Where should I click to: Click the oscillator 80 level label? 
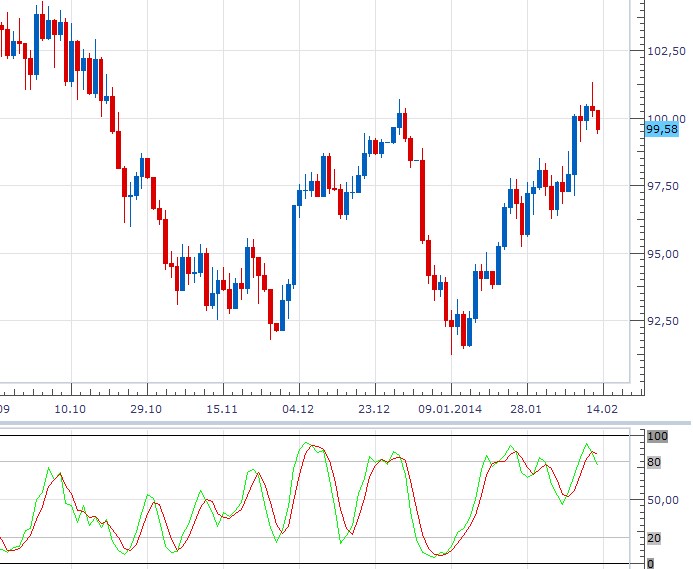pos(654,462)
